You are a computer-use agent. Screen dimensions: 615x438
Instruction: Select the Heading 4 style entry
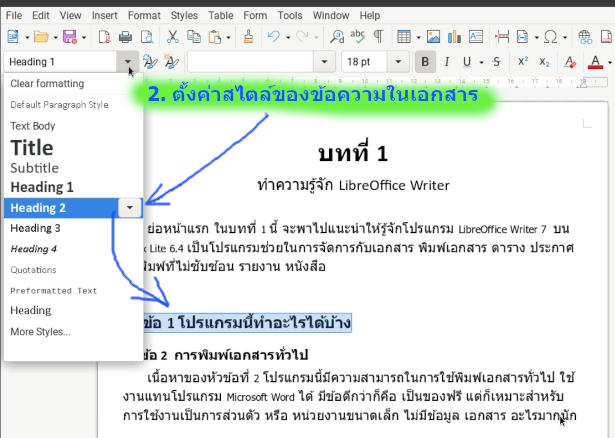click(73, 249)
